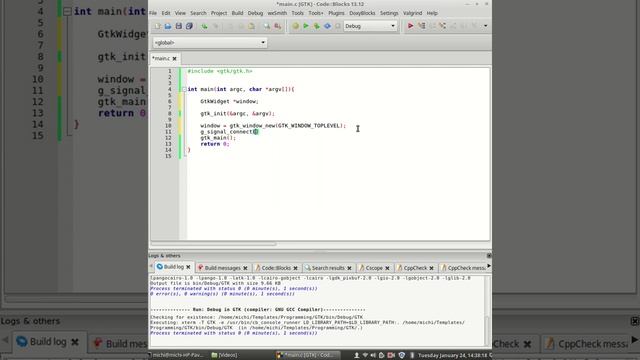Open the Debug menu
Viewport: 640px width, 360px height.
click(256, 13)
